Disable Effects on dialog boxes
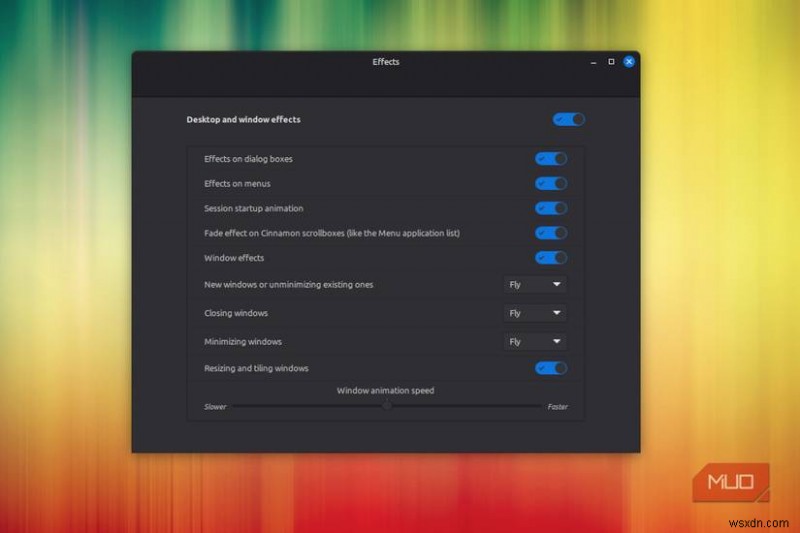Viewport: 800px width, 533px height. point(551,159)
